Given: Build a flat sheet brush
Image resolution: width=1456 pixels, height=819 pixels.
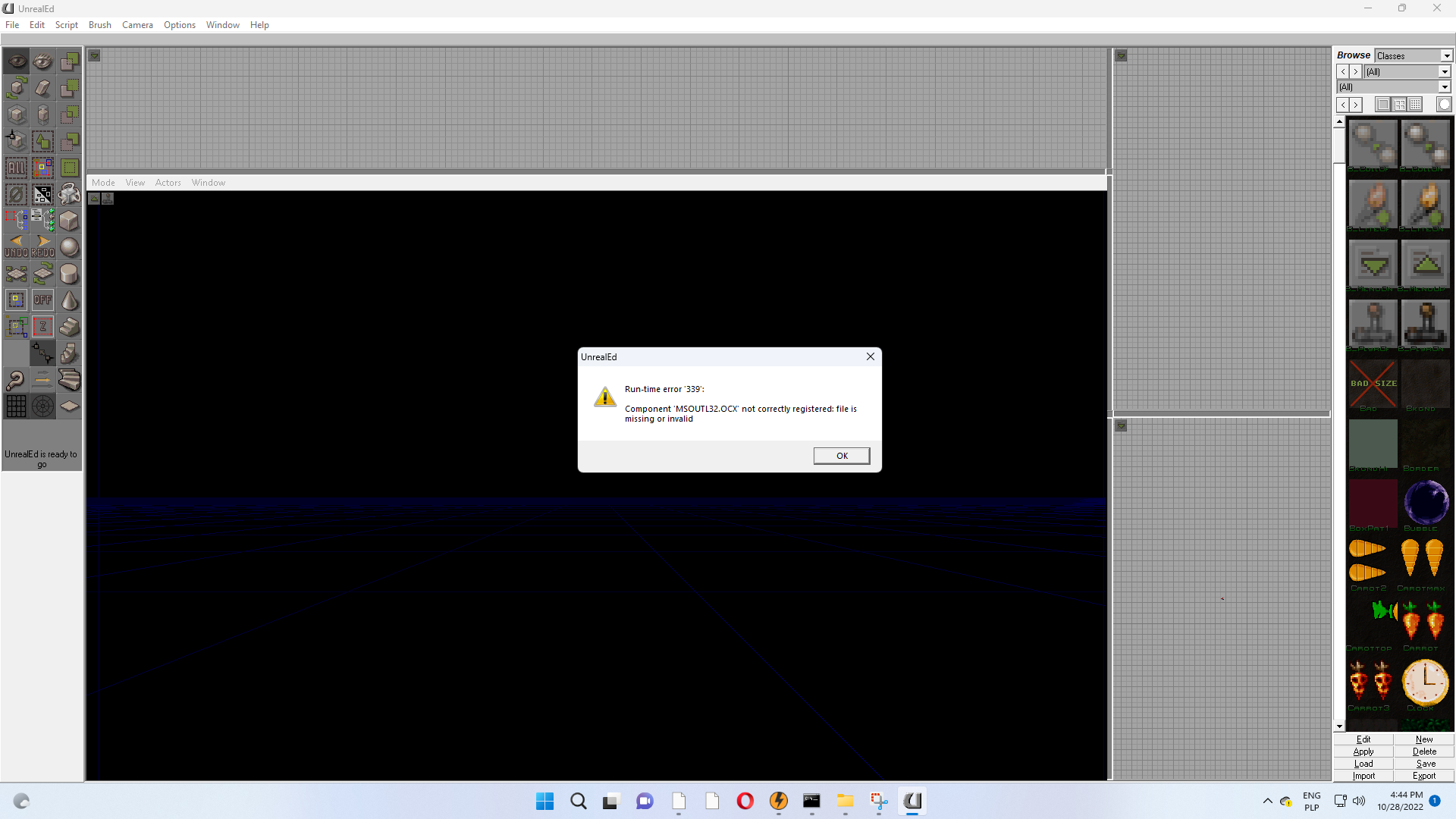Looking at the screenshot, I should tap(70, 406).
